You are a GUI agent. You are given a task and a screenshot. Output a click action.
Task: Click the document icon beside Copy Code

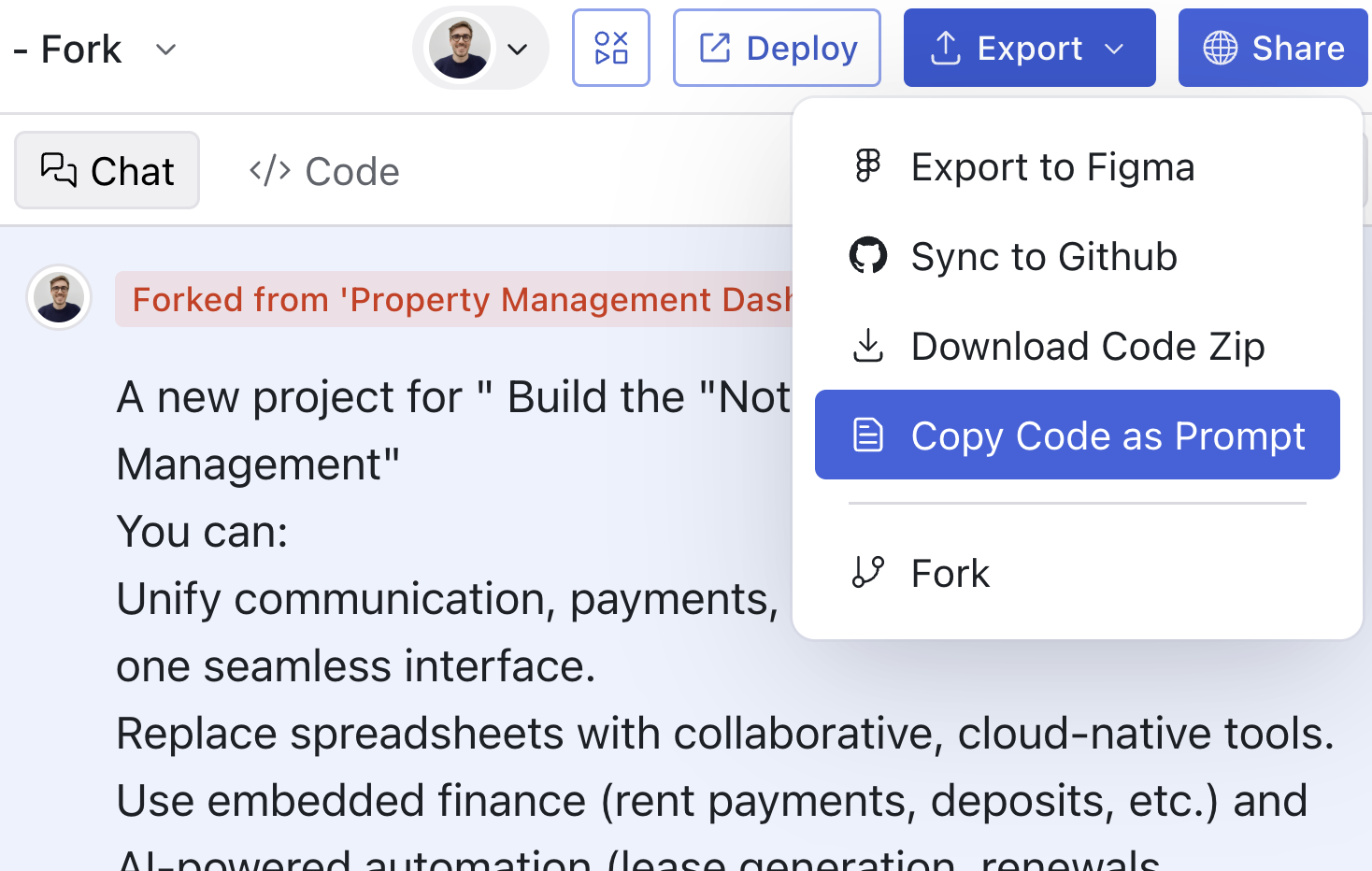coord(868,435)
